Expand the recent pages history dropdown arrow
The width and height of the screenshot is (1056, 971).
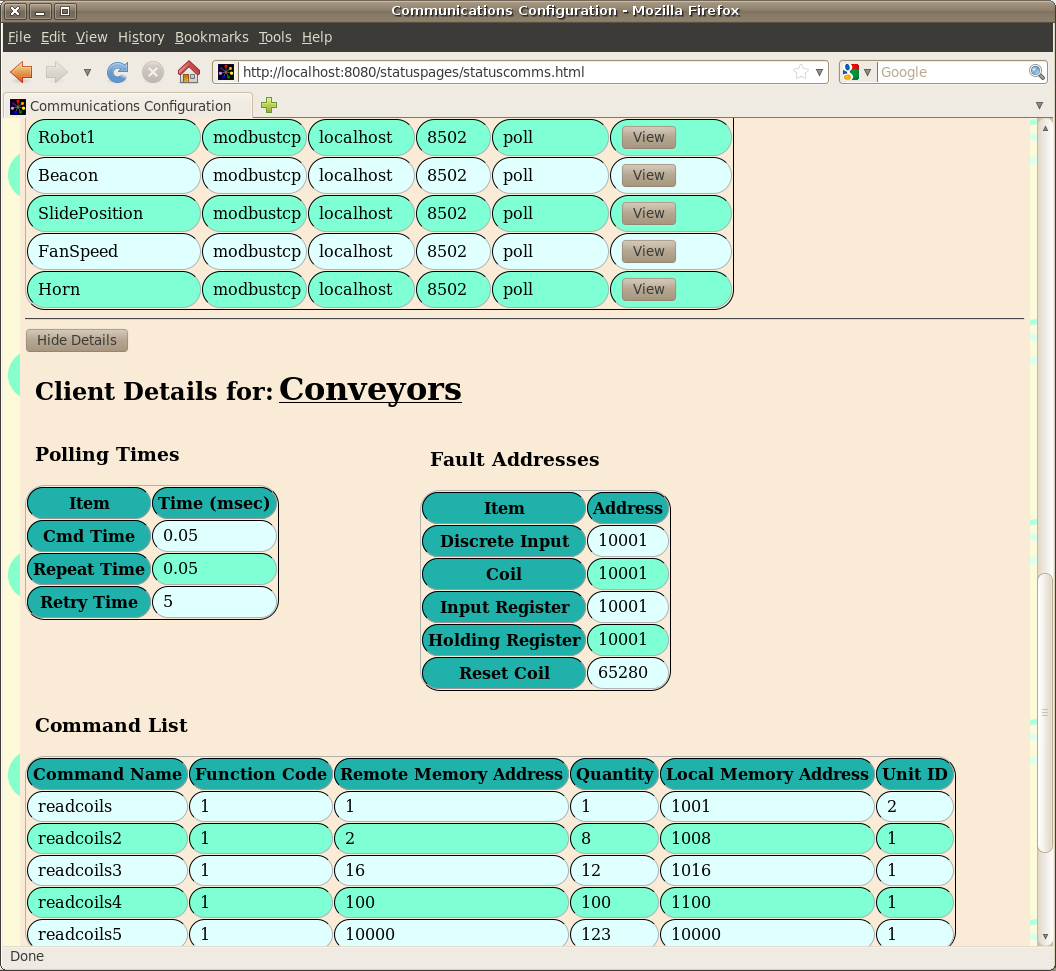point(86,72)
